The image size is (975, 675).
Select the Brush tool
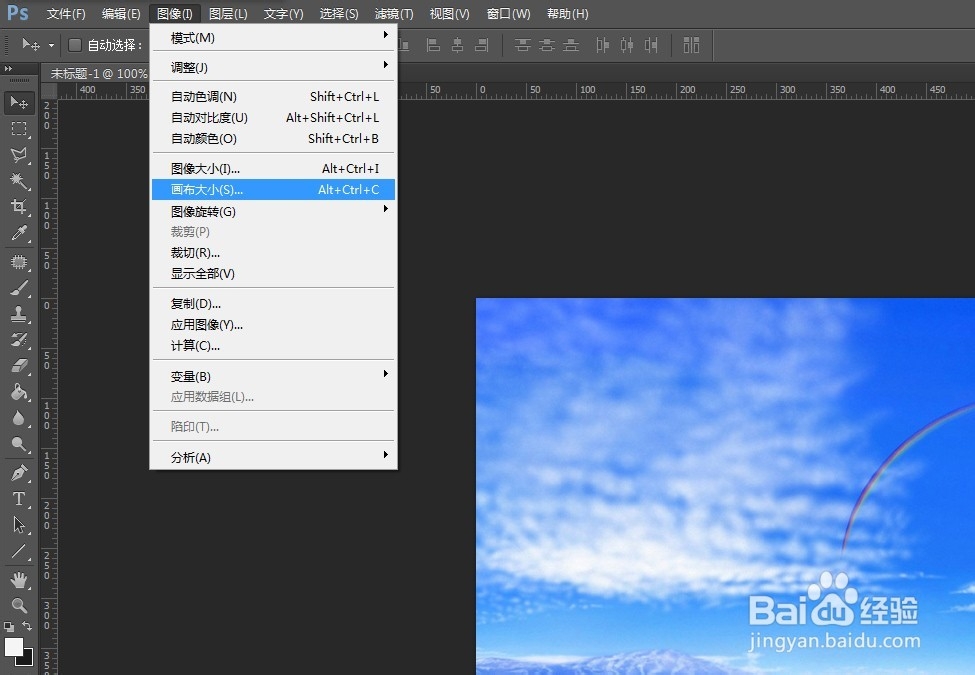click(x=20, y=287)
